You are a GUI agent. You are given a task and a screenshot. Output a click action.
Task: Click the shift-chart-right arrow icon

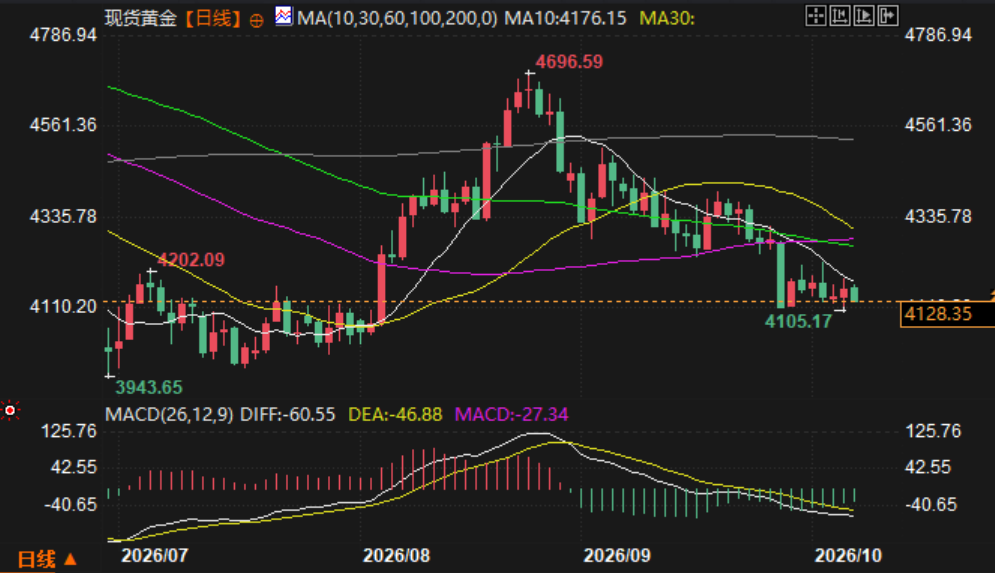[x=888, y=15]
